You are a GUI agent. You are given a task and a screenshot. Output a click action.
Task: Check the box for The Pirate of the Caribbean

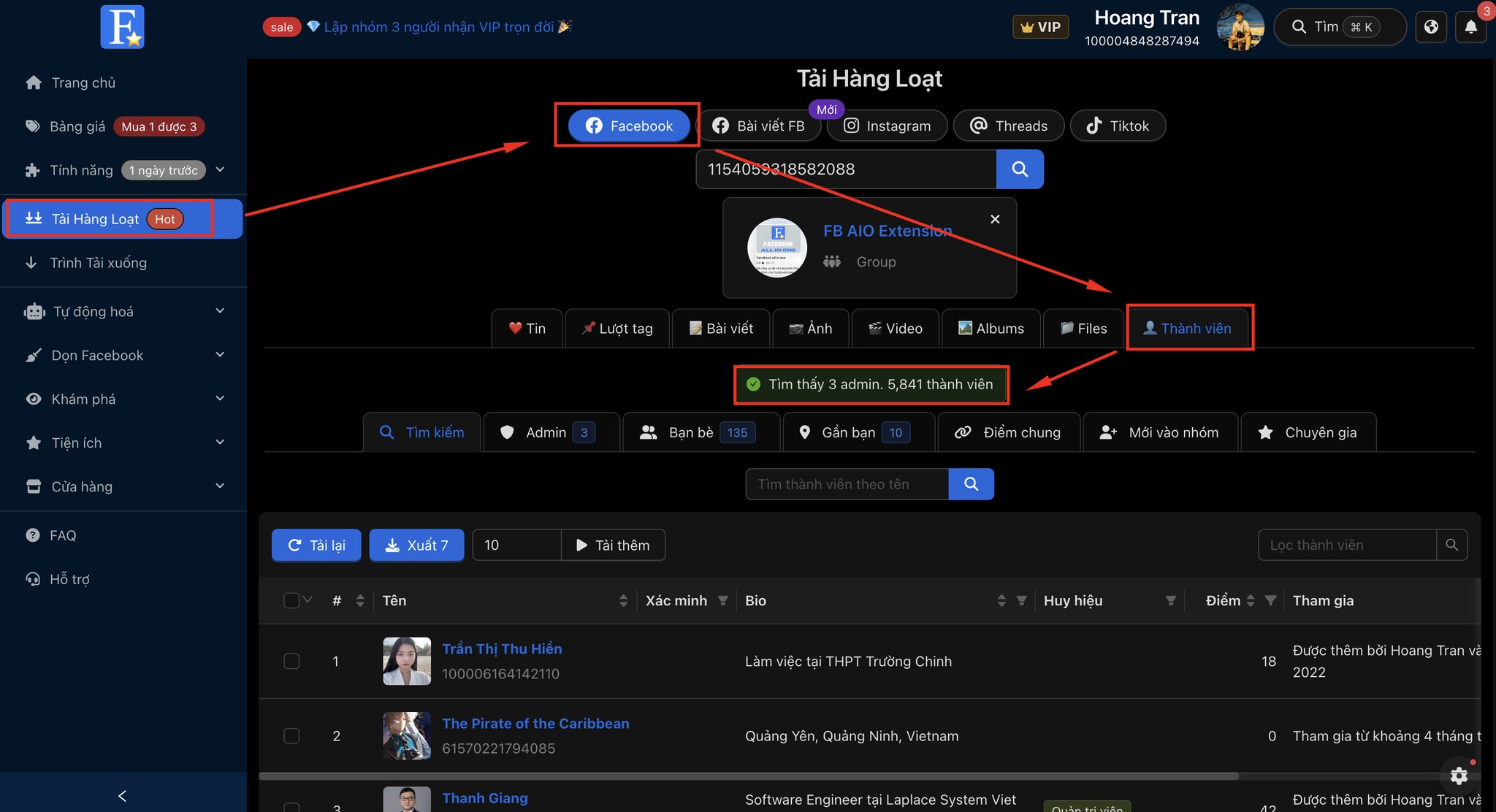coord(291,735)
